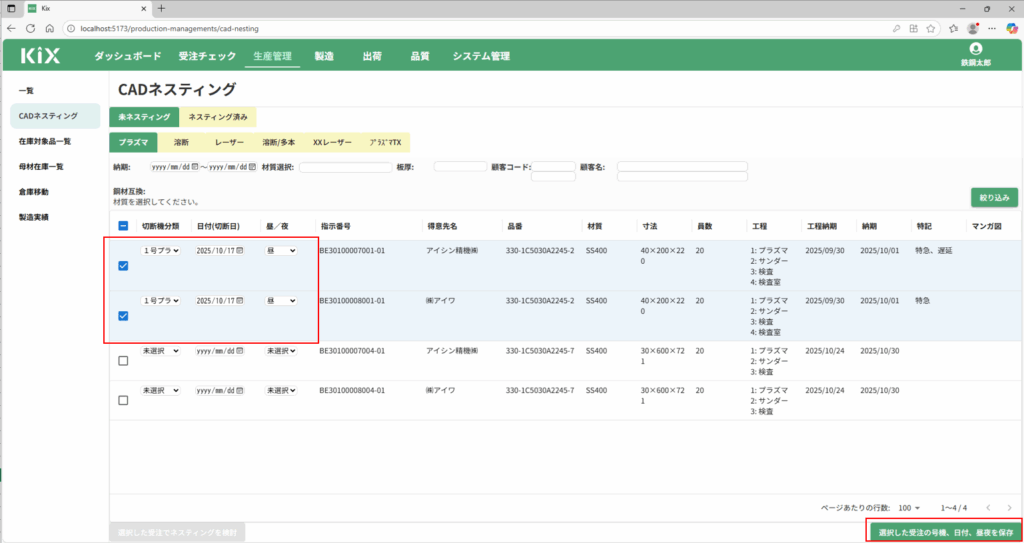Toggle the select-all checkbox in table header
1024x543 pixels.
pyautogui.click(x=123, y=226)
